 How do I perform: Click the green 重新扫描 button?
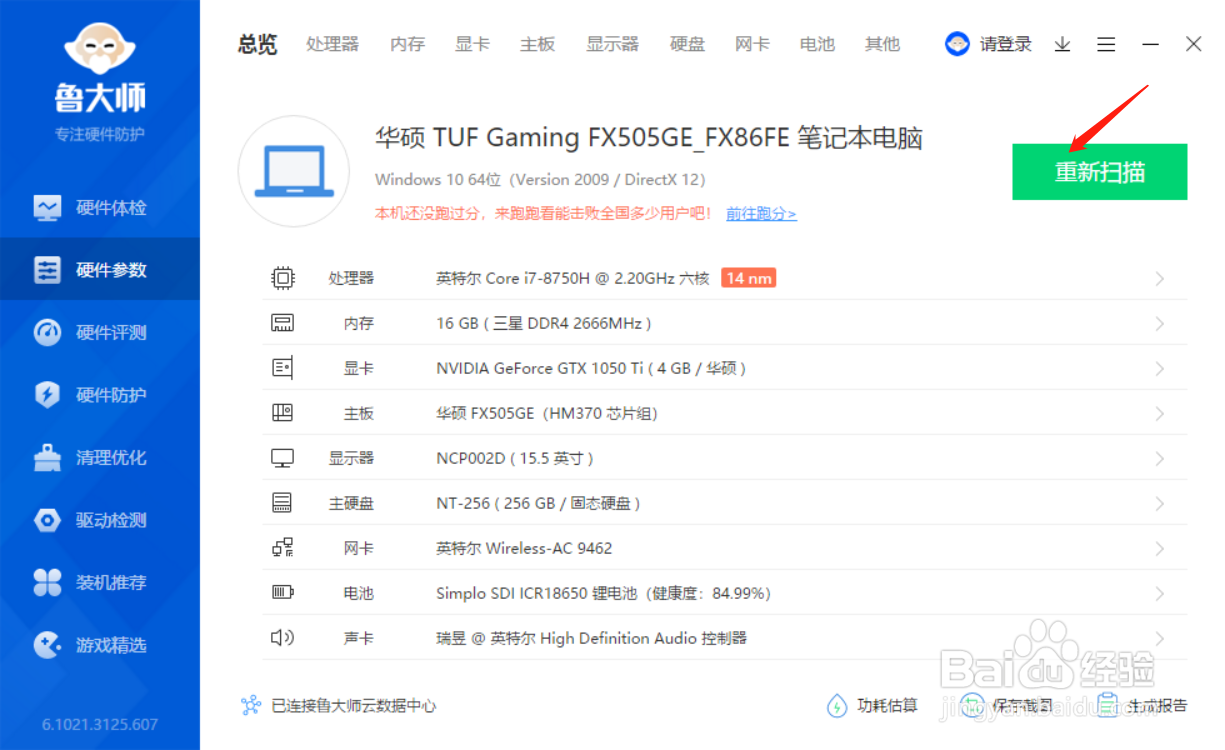(x=1100, y=172)
